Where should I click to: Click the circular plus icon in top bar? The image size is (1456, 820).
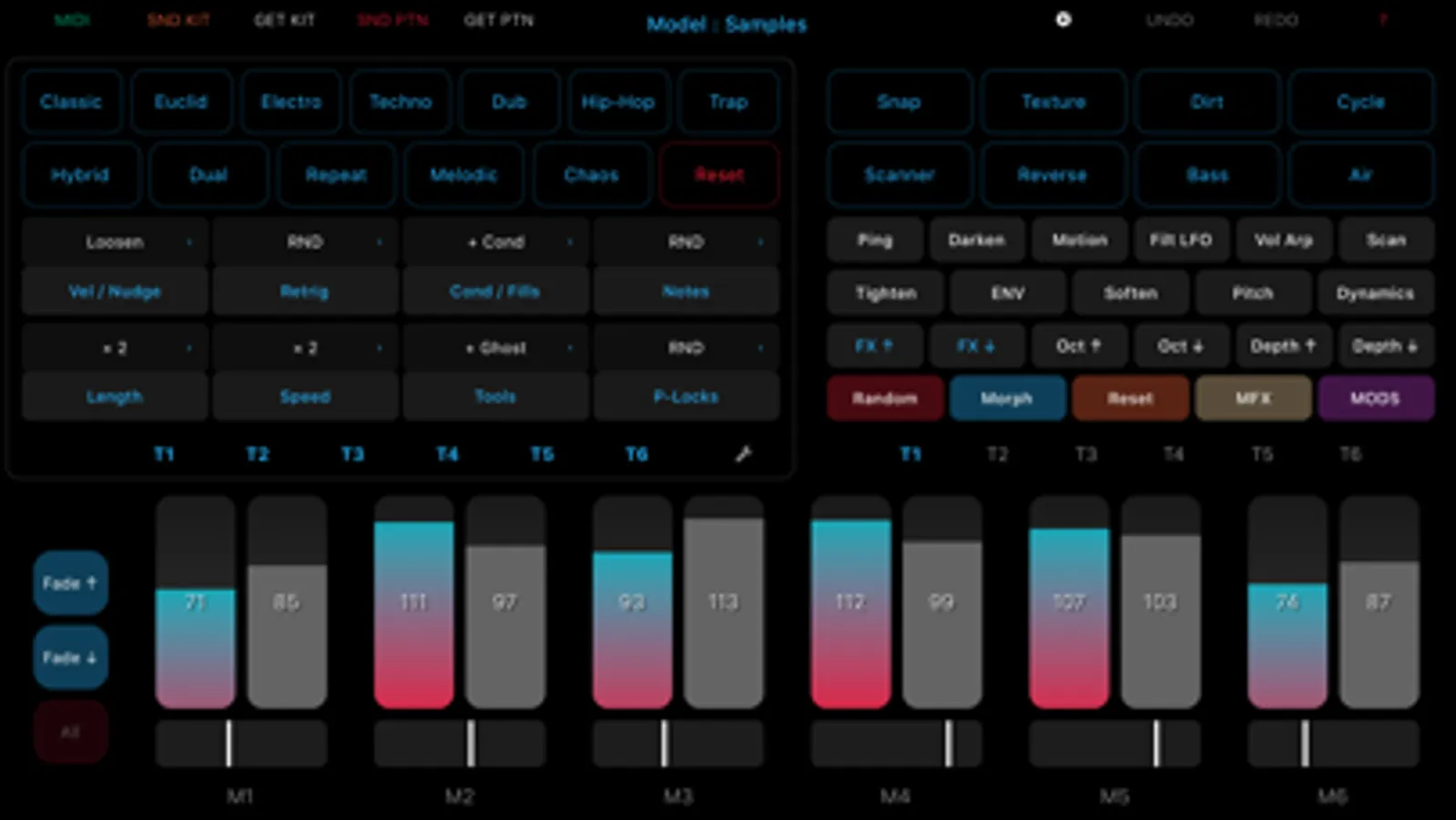point(1063,19)
